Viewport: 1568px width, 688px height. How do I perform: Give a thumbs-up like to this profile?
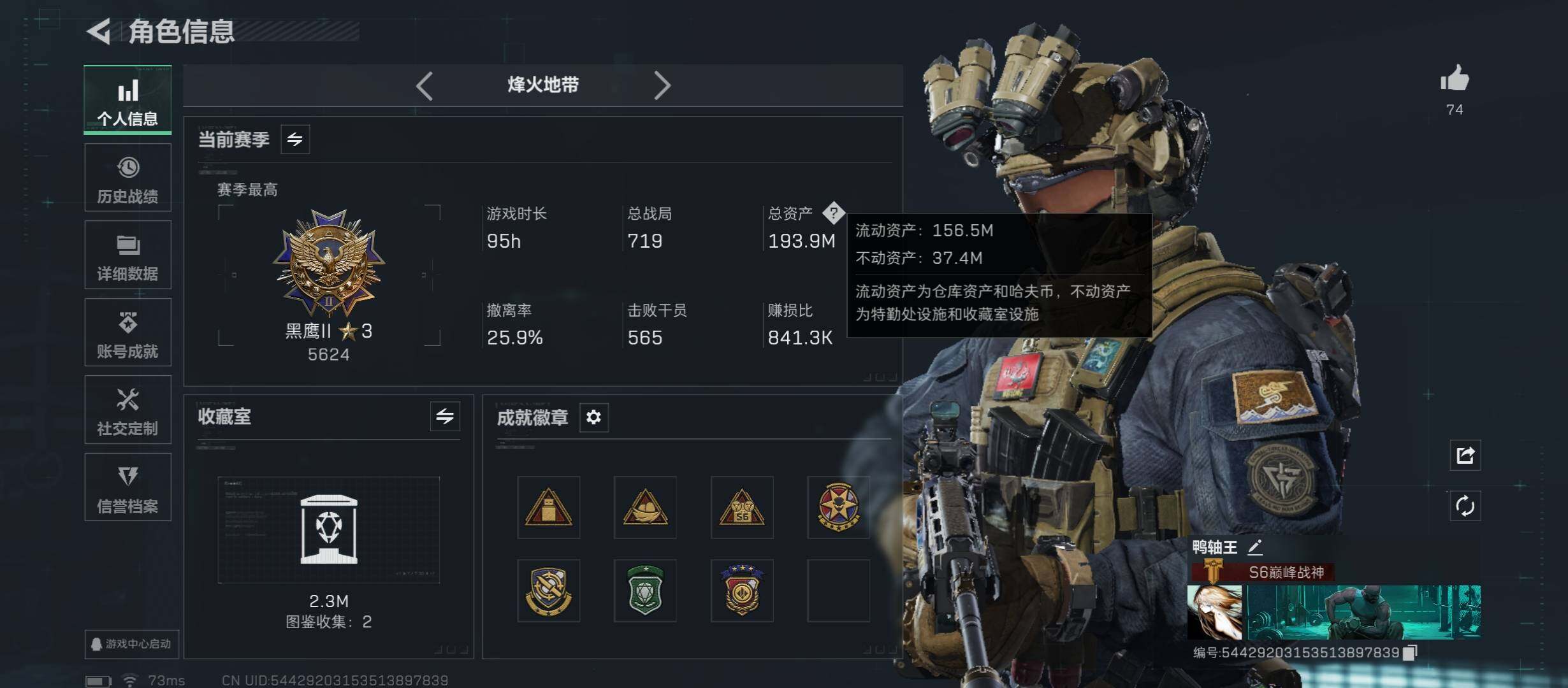pos(1455,79)
